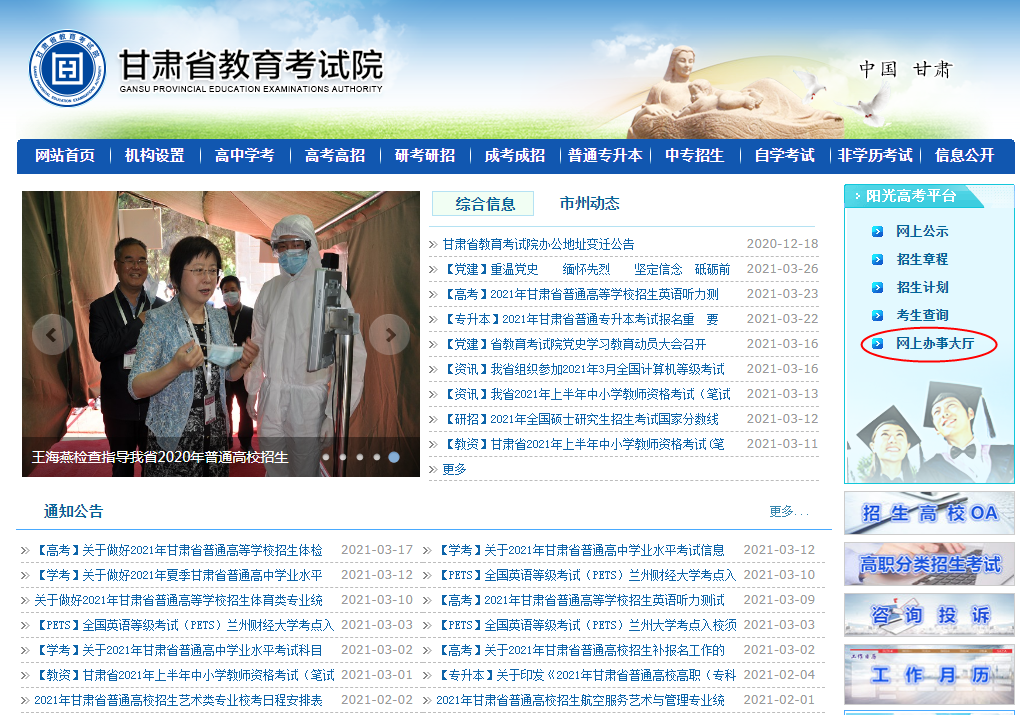Open 甘肃省教育考试院办公地址变迁公告 news link
The image size is (1020, 715).
pos(538,244)
